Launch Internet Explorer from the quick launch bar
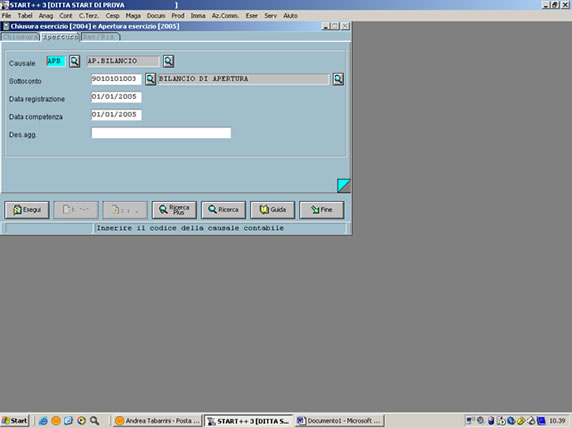572x428 pixels. 43,421
